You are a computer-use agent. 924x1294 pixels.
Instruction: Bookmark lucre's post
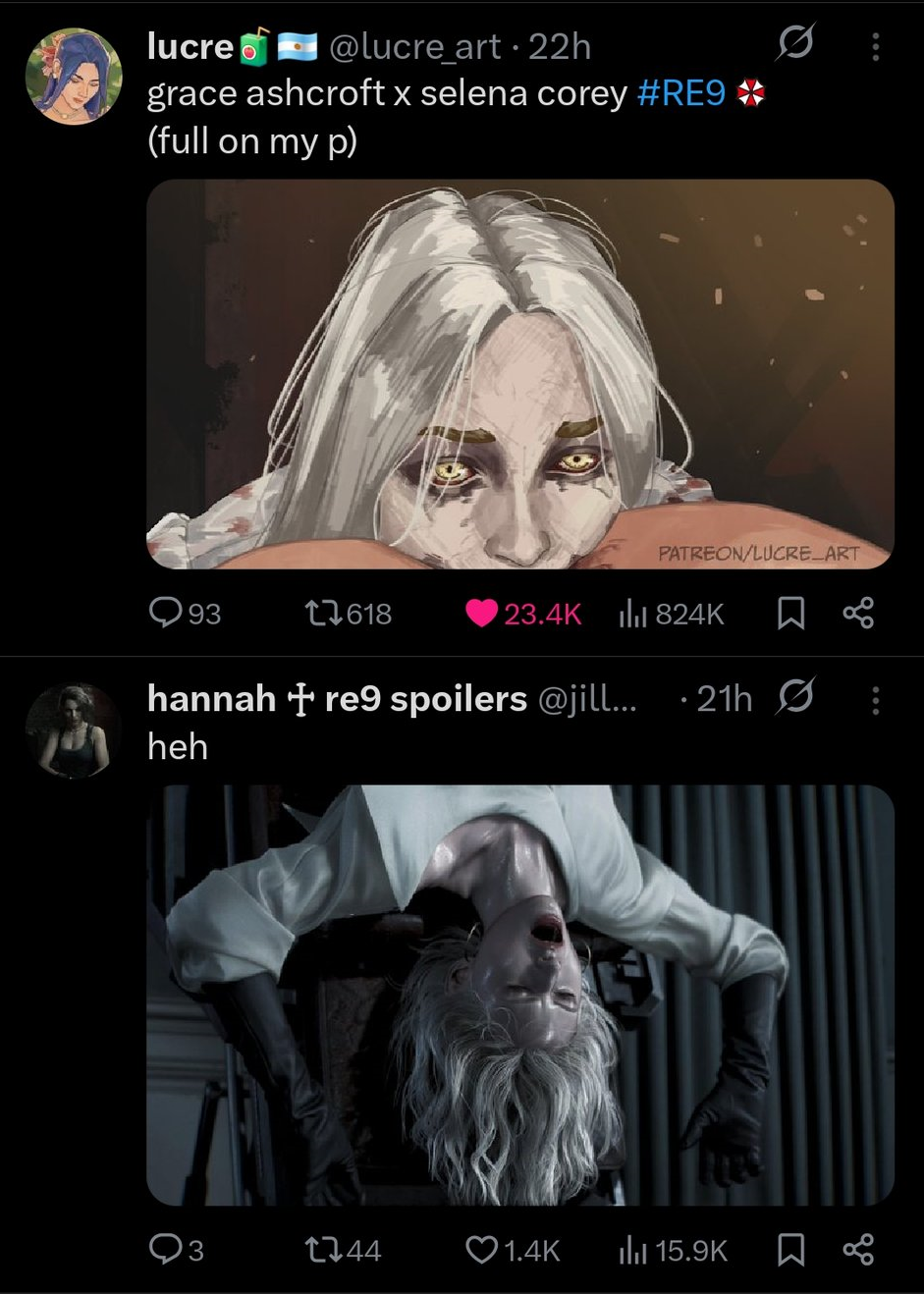[791, 614]
